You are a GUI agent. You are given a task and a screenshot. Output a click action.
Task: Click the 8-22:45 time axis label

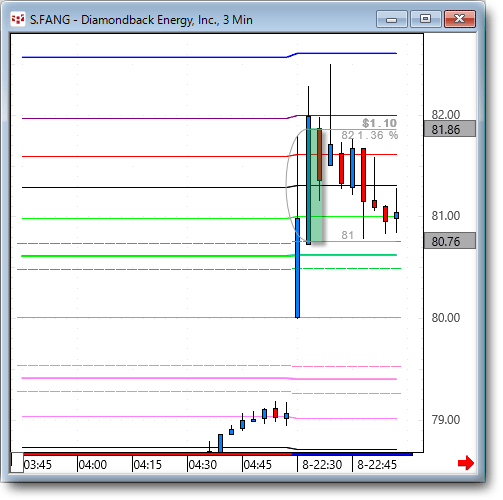(x=377, y=464)
